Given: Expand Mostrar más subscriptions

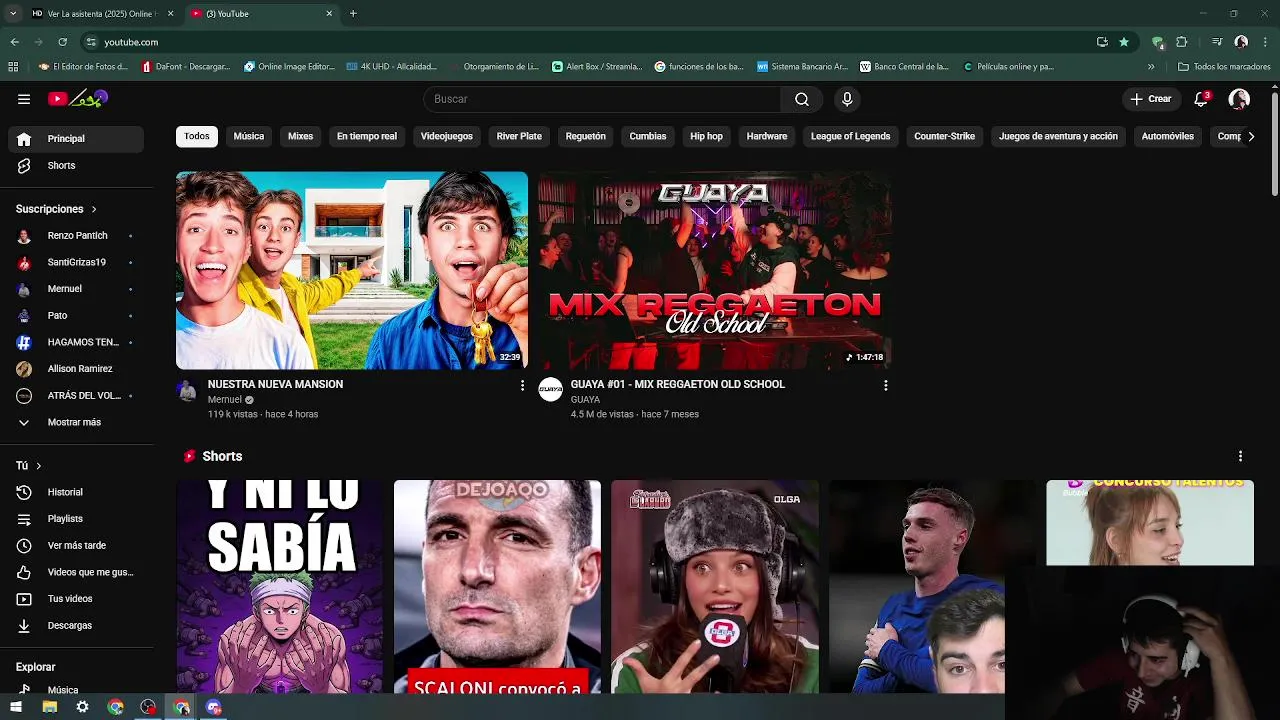Looking at the screenshot, I should click(76, 422).
